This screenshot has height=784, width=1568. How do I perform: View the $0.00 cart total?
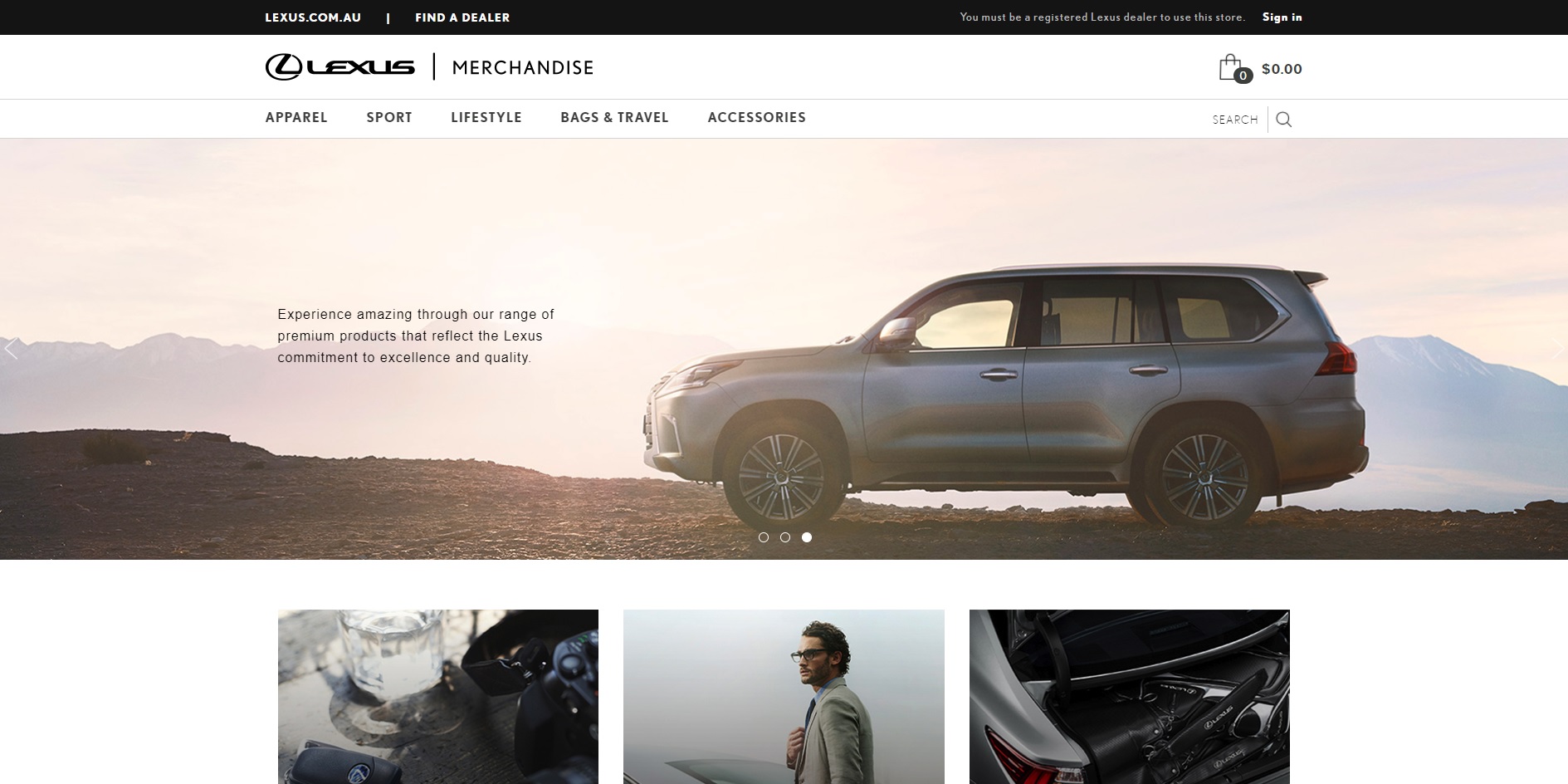pos(1282,69)
